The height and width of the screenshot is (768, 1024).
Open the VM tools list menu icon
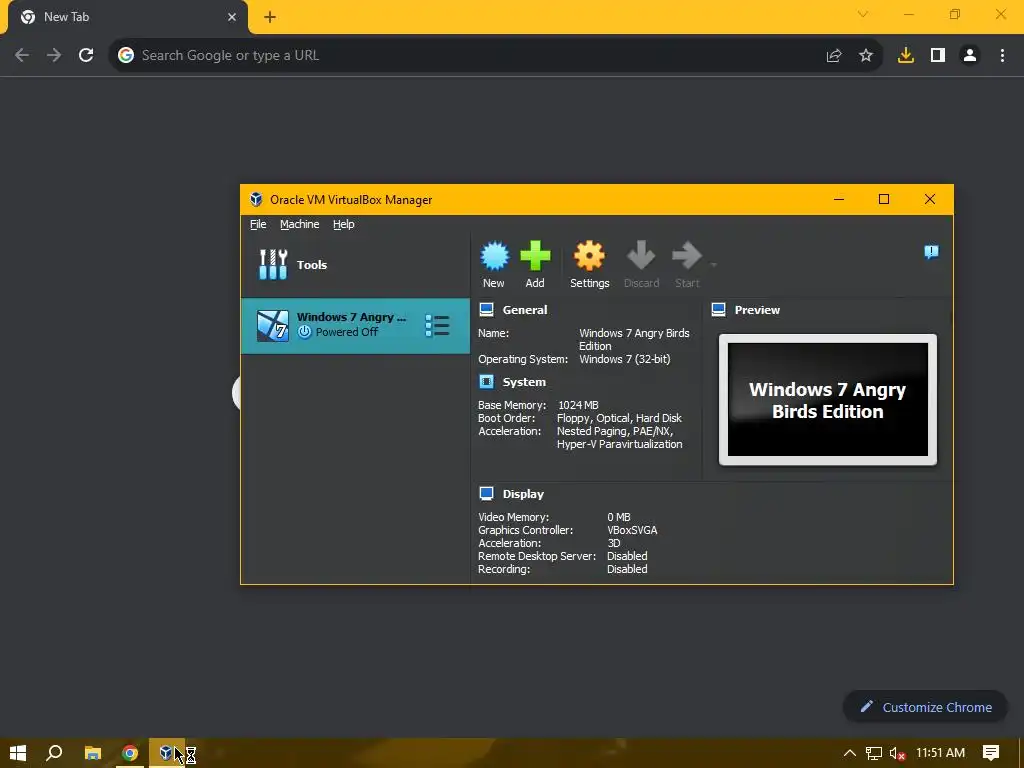pyautogui.click(x=437, y=325)
